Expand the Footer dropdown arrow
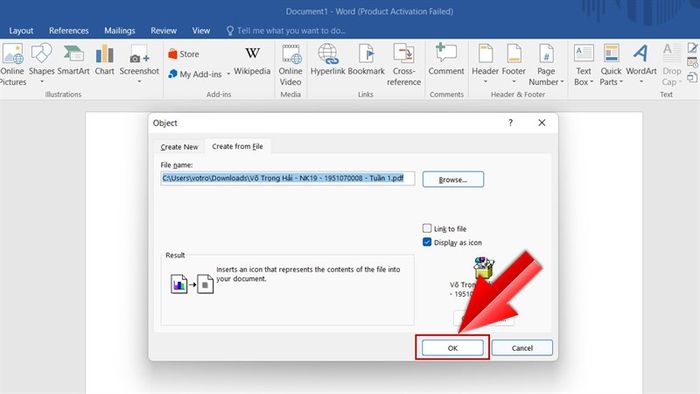 tap(514, 82)
